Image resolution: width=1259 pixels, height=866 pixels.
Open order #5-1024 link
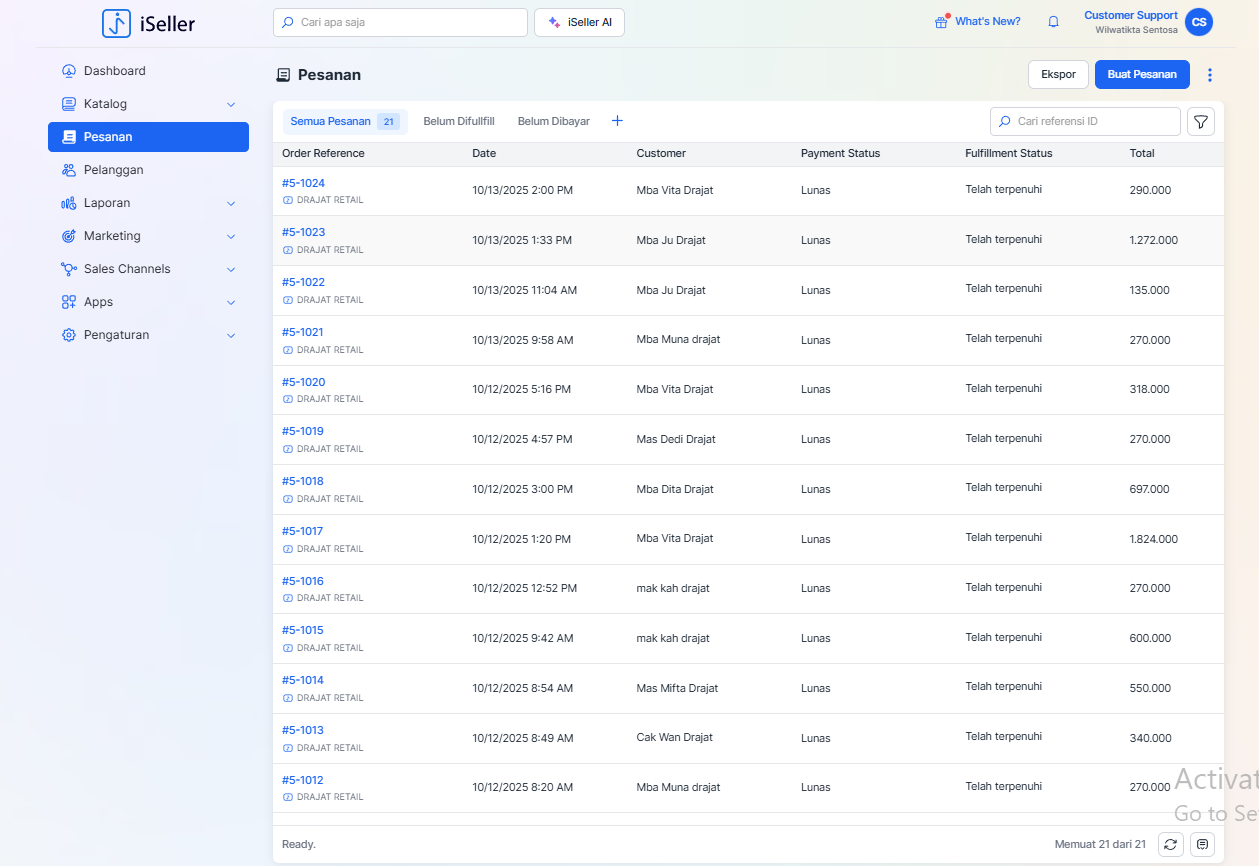pos(303,183)
